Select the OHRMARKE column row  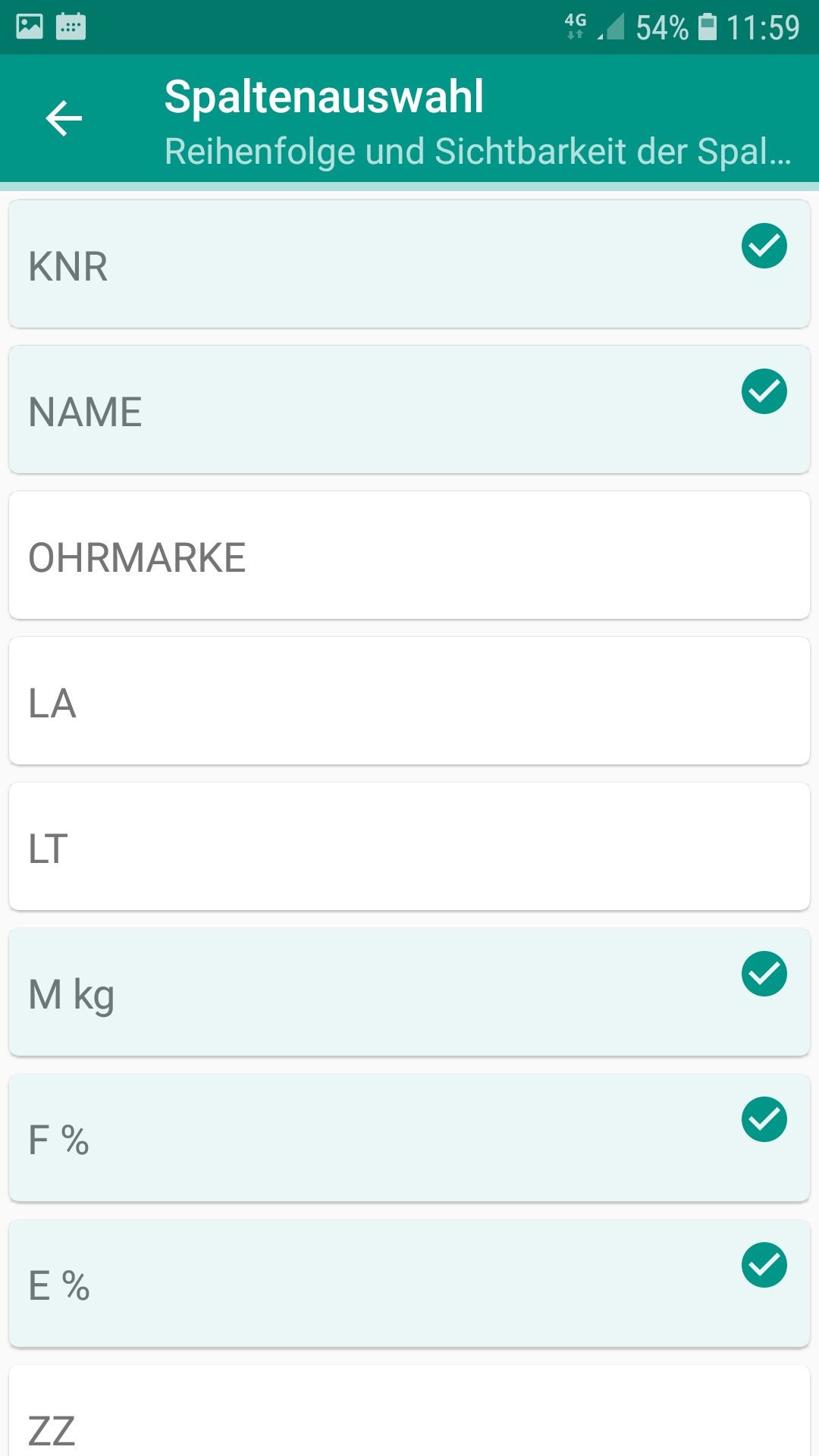(409, 556)
